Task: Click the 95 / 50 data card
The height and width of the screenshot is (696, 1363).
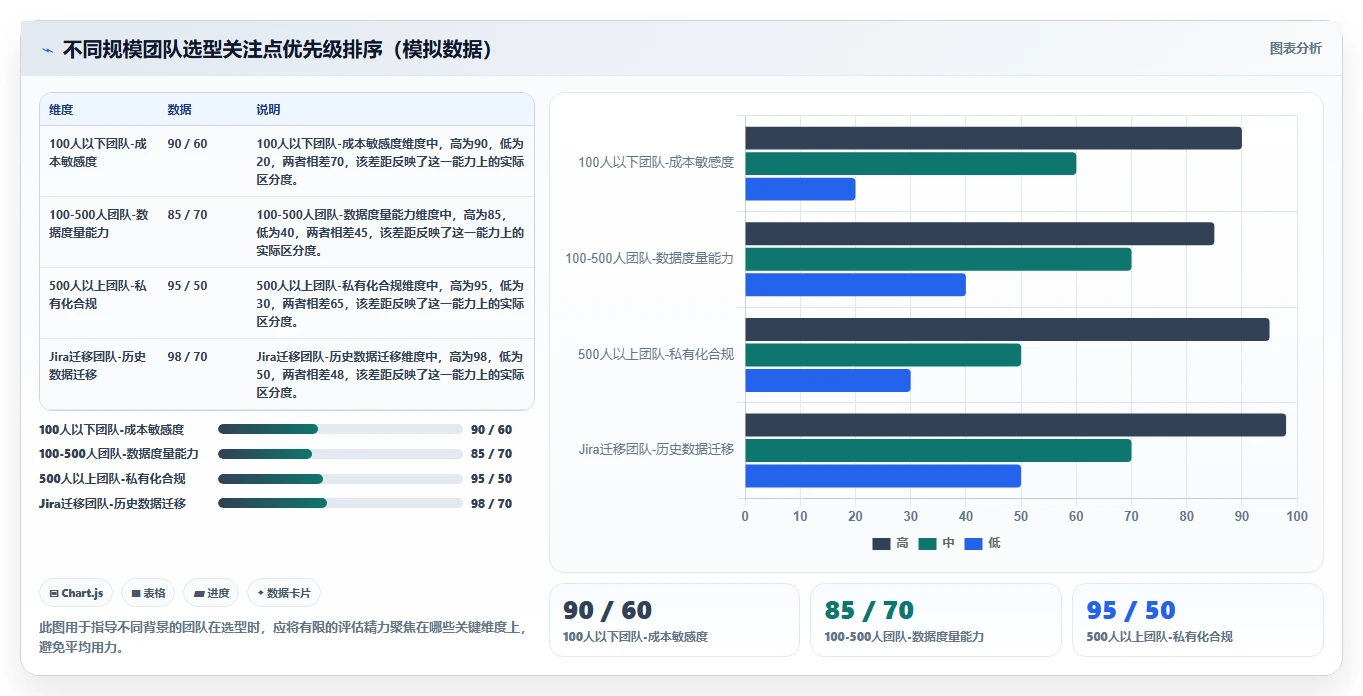Action: (x=1197, y=620)
